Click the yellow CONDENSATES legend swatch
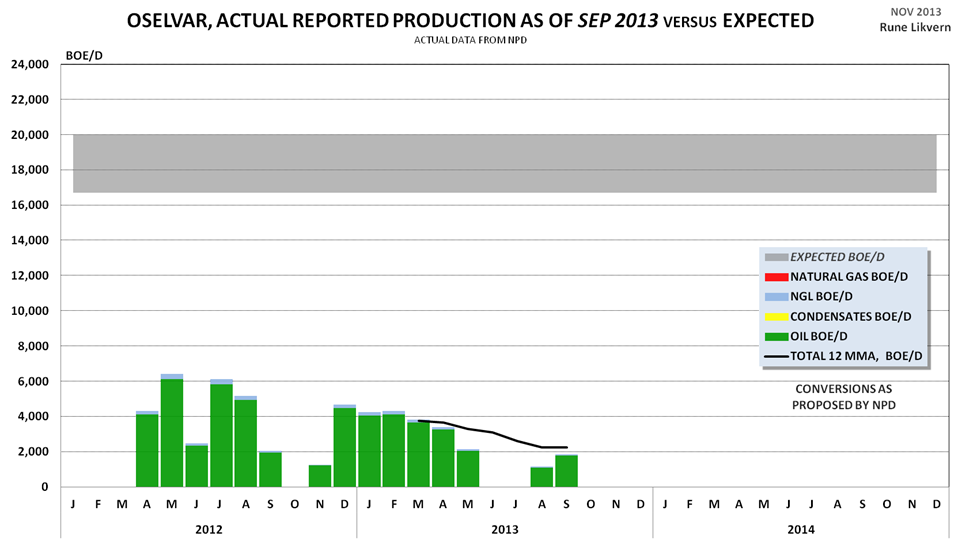 [775, 317]
